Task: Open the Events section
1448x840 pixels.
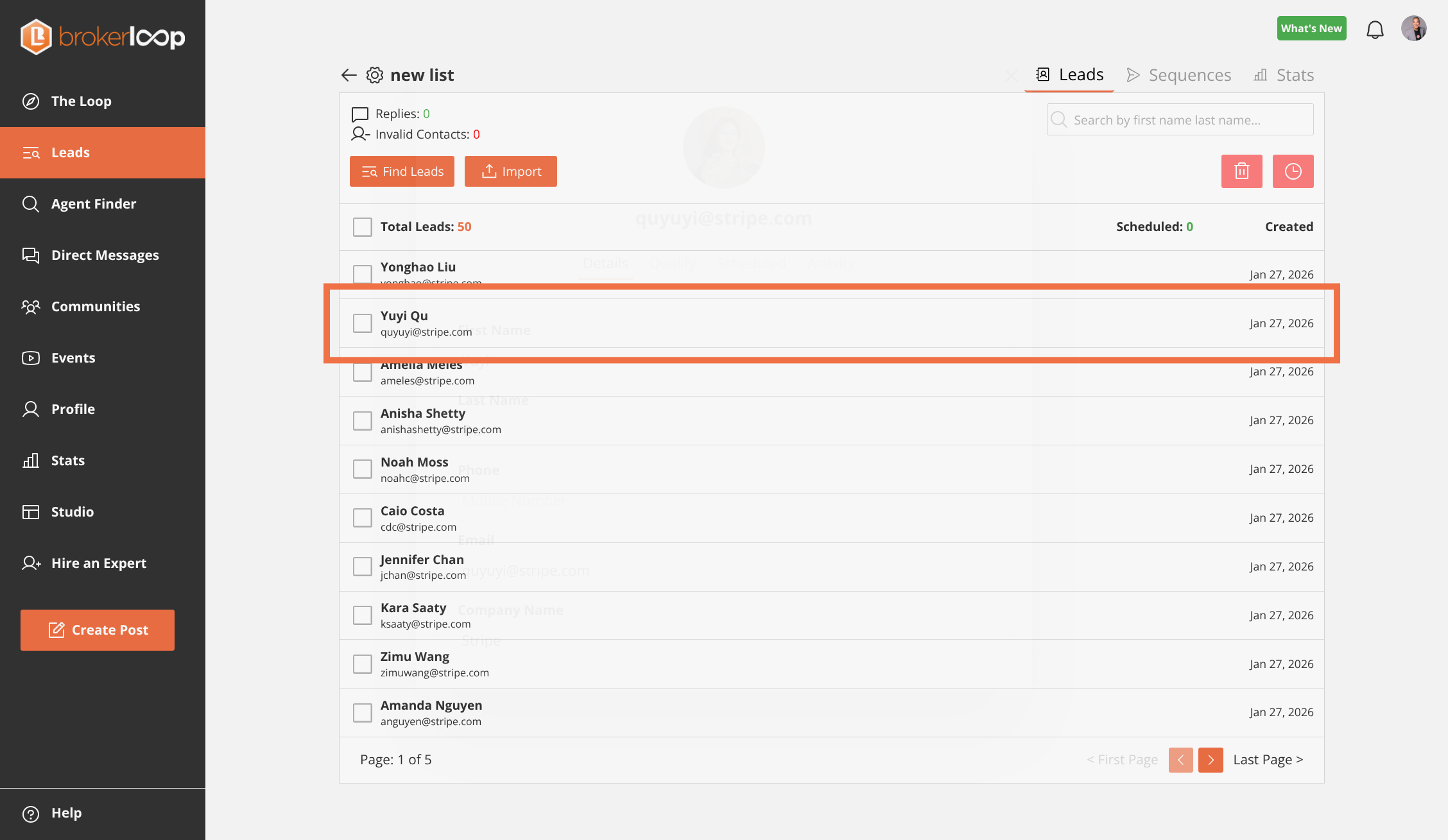Action: coord(73,357)
